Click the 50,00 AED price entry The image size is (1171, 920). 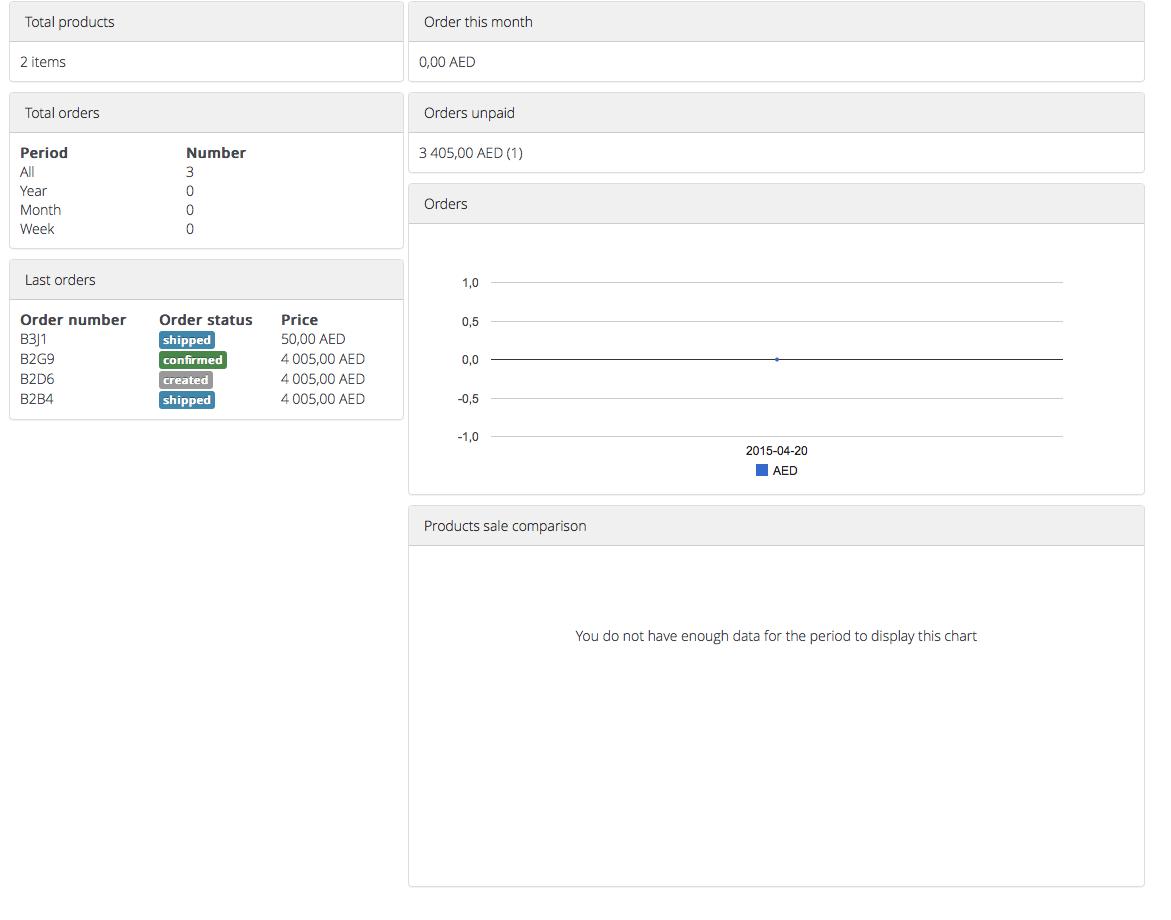tap(313, 339)
